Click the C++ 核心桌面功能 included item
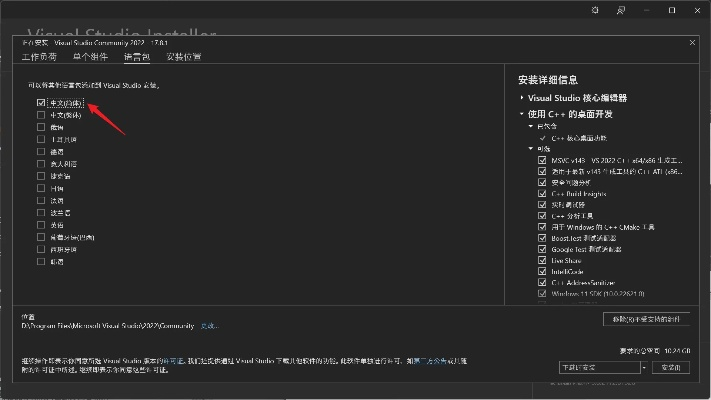Viewport: 711px width, 400px height. [579, 138]
